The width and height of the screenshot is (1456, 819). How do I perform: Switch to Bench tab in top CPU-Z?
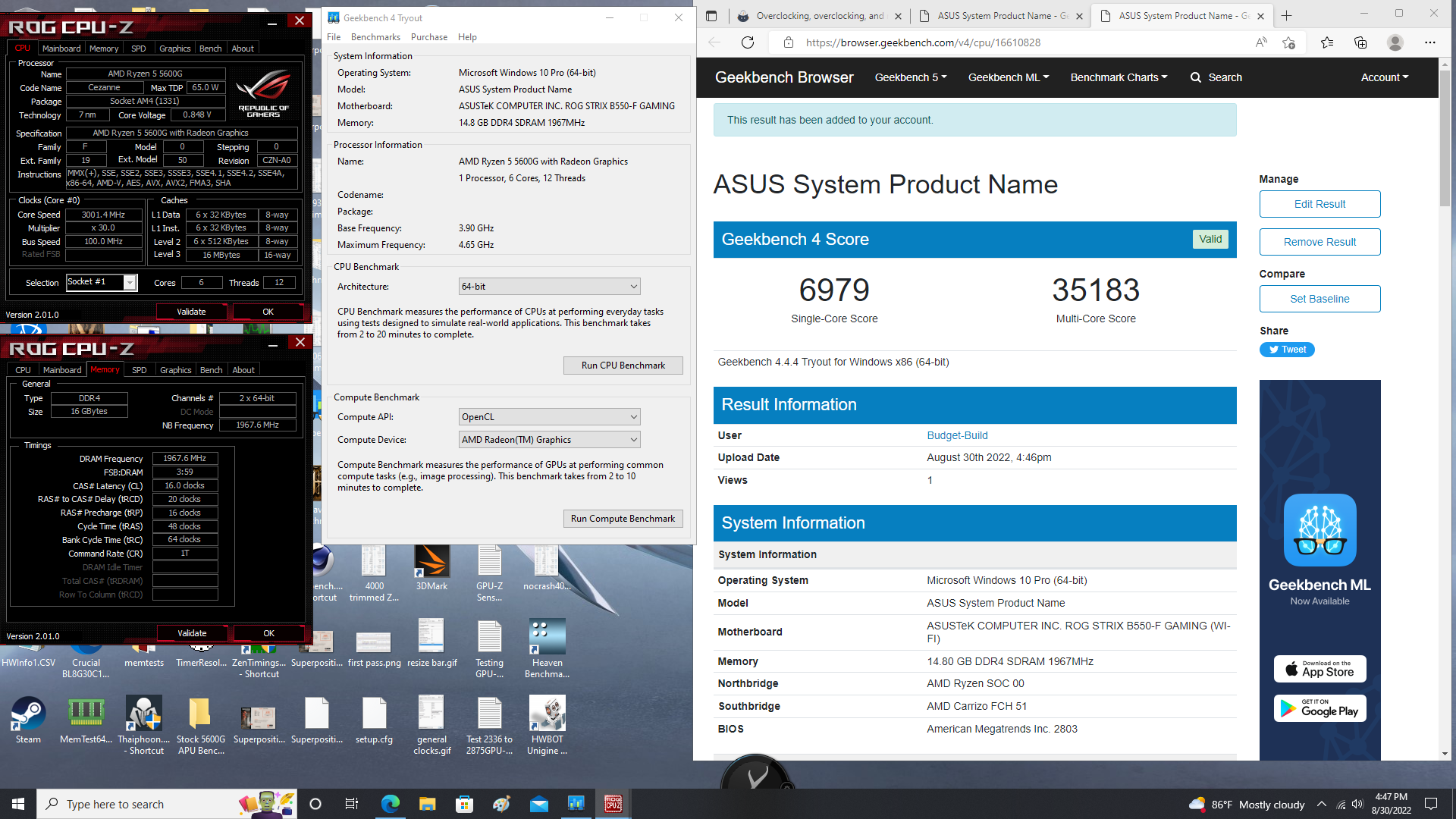coord(210,49)
